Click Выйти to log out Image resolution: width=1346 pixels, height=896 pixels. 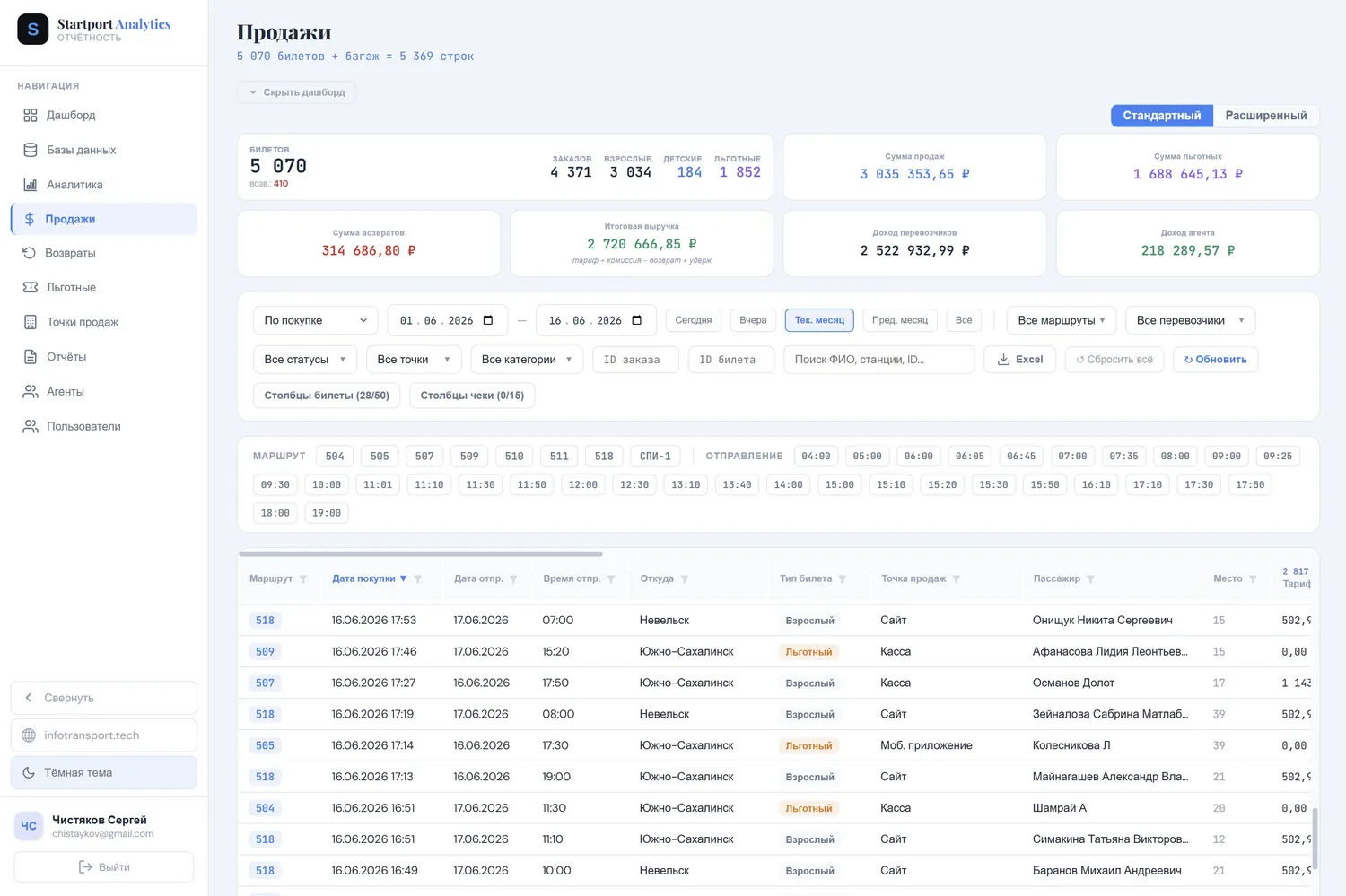(x=104, y=867)
